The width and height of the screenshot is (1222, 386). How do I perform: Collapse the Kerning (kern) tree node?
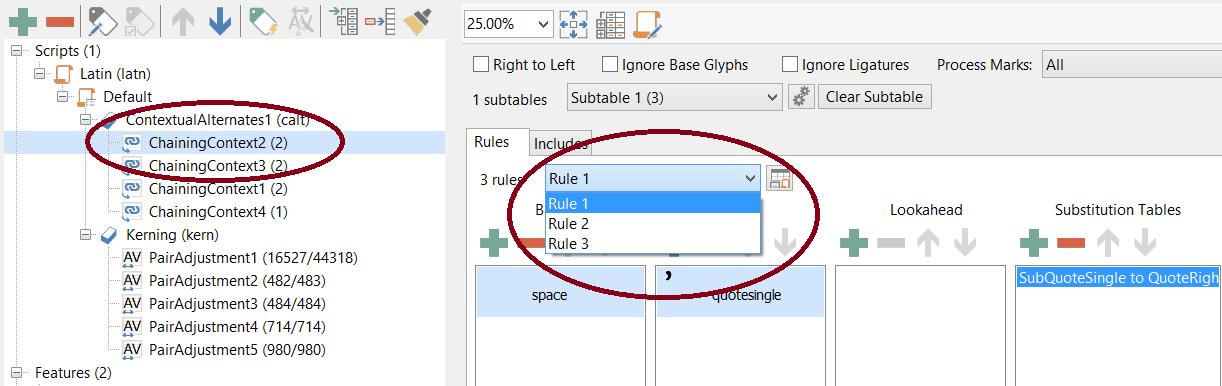pos(85,235)
